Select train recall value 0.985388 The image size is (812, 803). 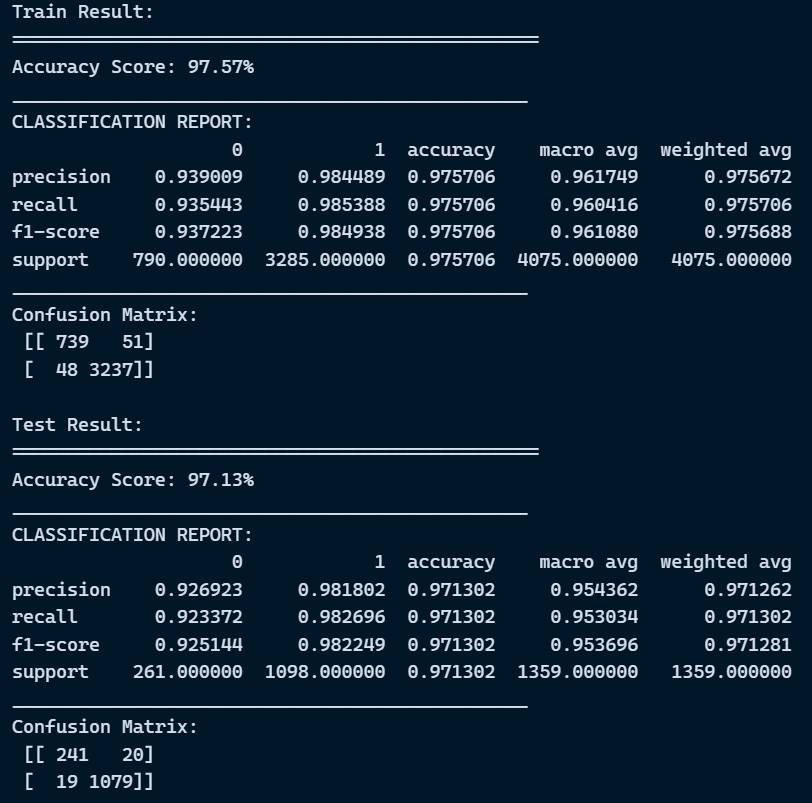(342, 205)
